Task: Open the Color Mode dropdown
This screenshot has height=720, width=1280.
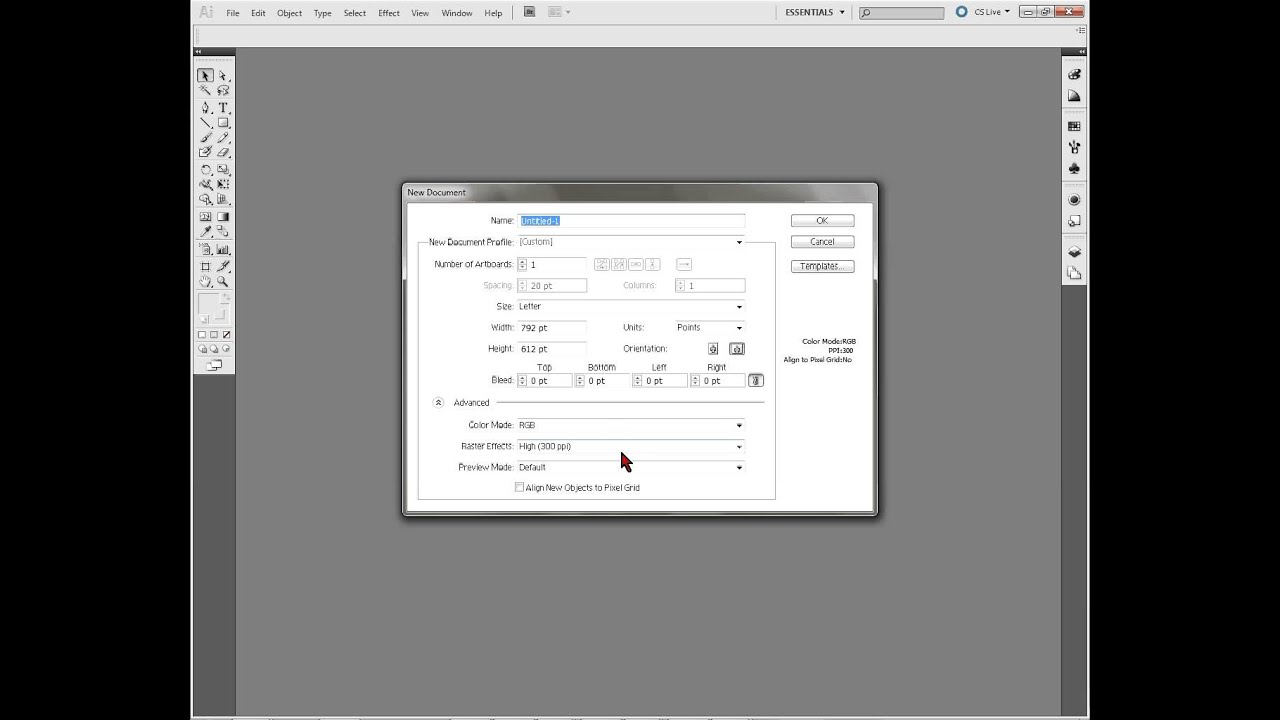Action: [x=631, y=425]
